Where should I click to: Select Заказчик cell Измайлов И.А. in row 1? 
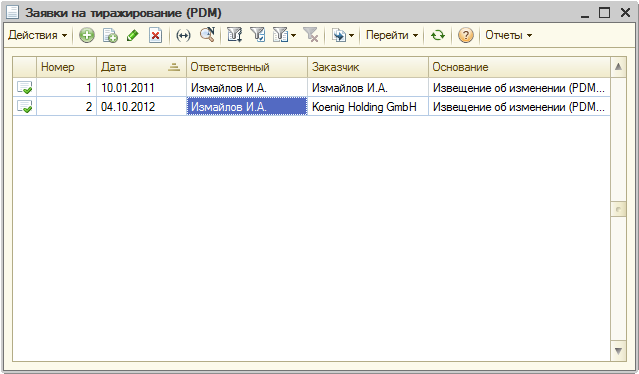(x=368, y=88)
